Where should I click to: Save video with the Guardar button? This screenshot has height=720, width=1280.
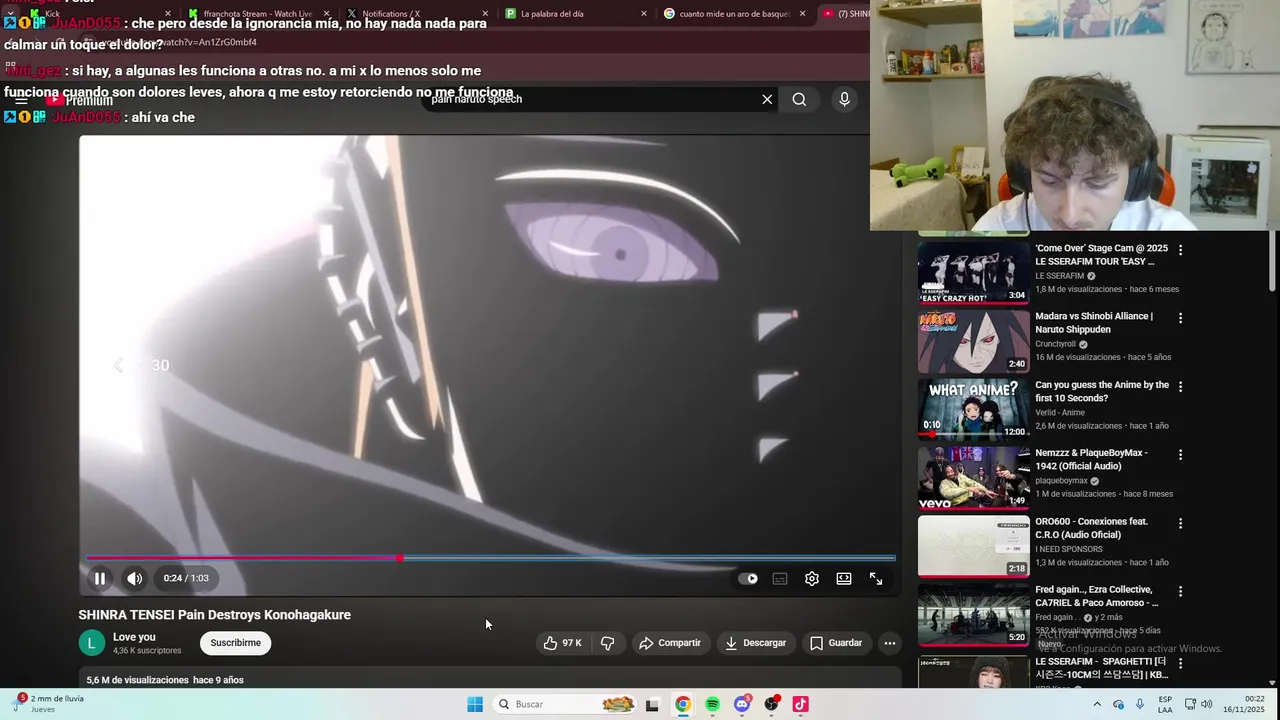click(x=836, y=643)
